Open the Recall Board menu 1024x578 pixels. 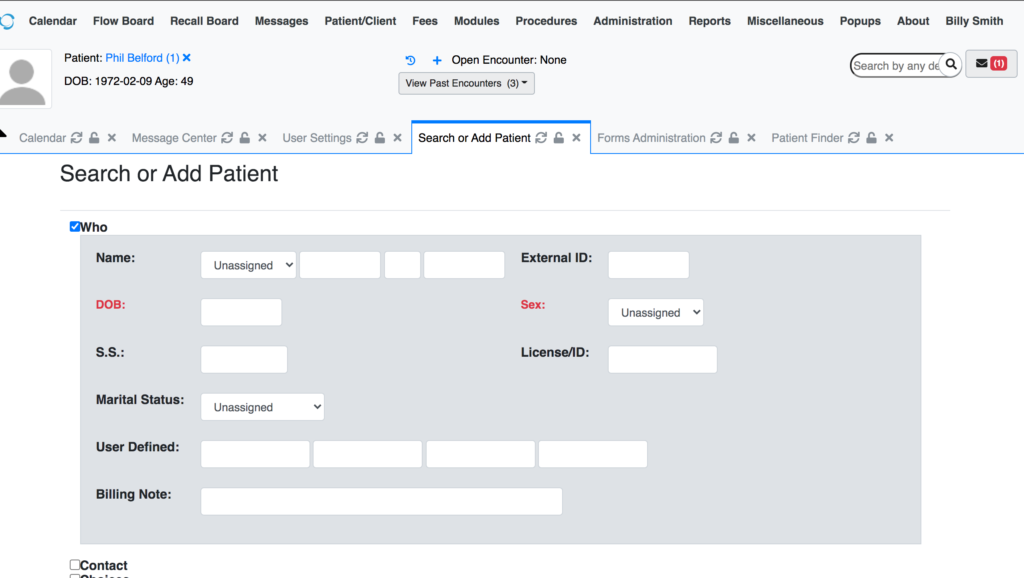click(x=204, y=21)
